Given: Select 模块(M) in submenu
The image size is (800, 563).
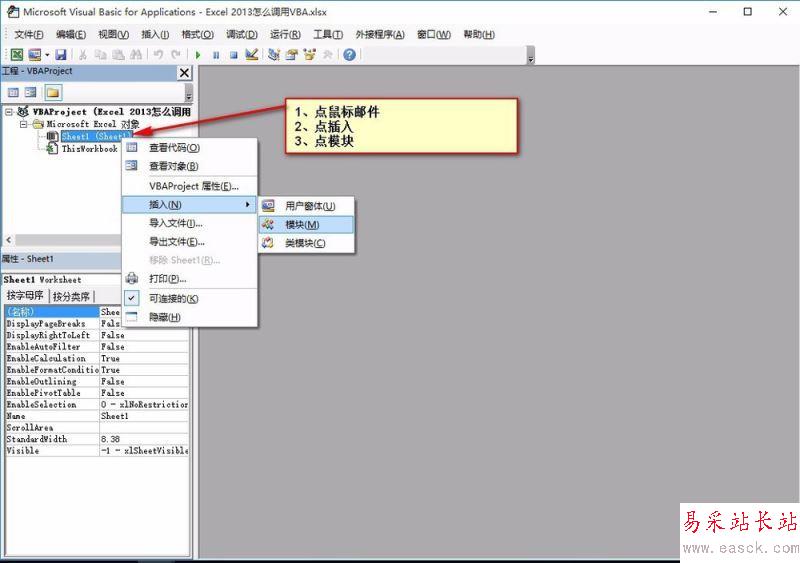Looking at the screenshot, I should click(x=306, y=225).
